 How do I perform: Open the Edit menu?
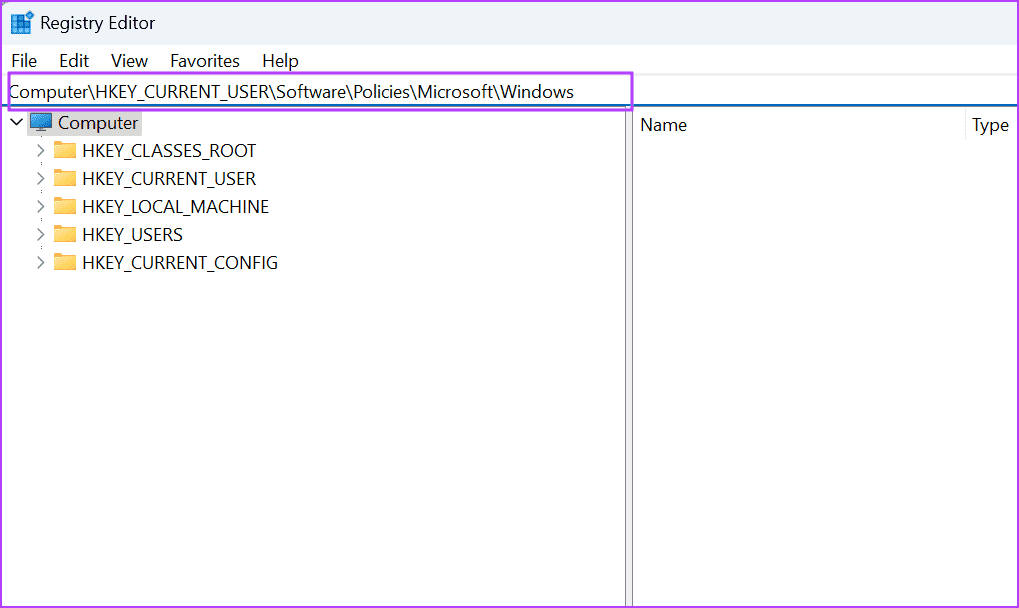(74, 61)
